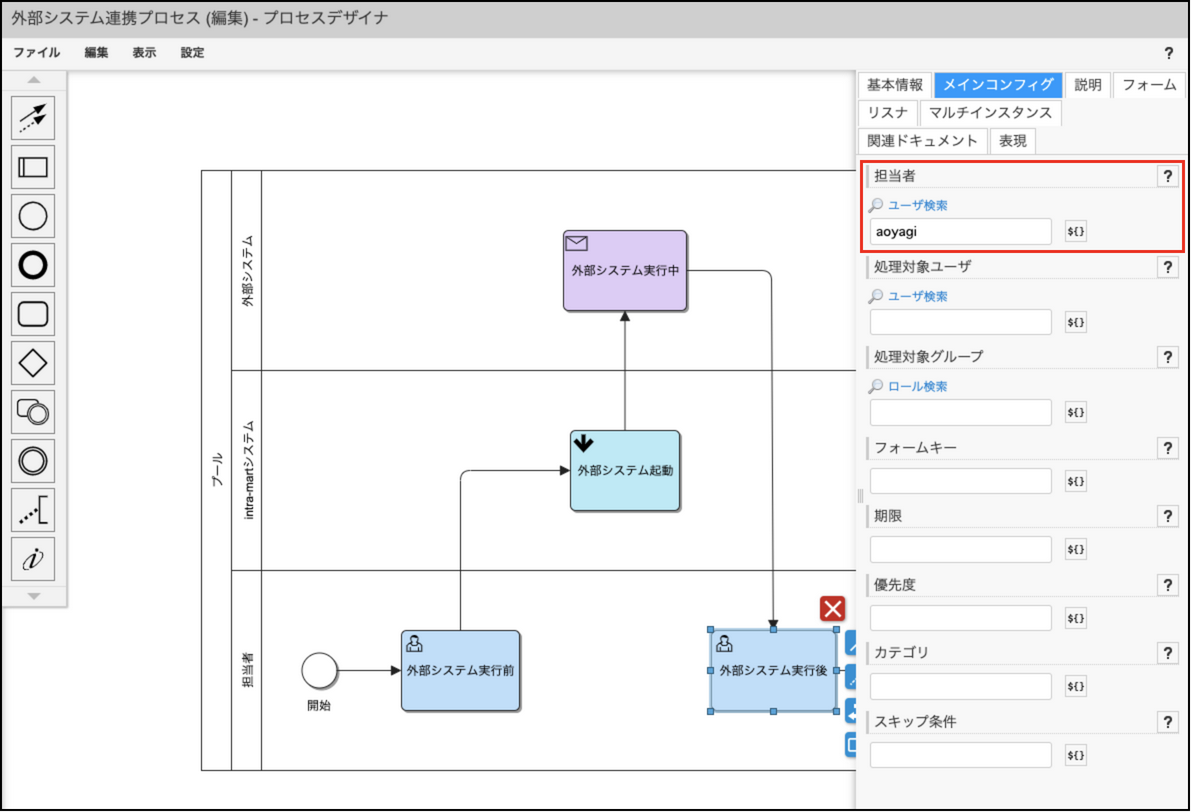Select the intermediate event tool
Image resolution: width=1192 pixels, height=812 pixels.
point(33,461)
